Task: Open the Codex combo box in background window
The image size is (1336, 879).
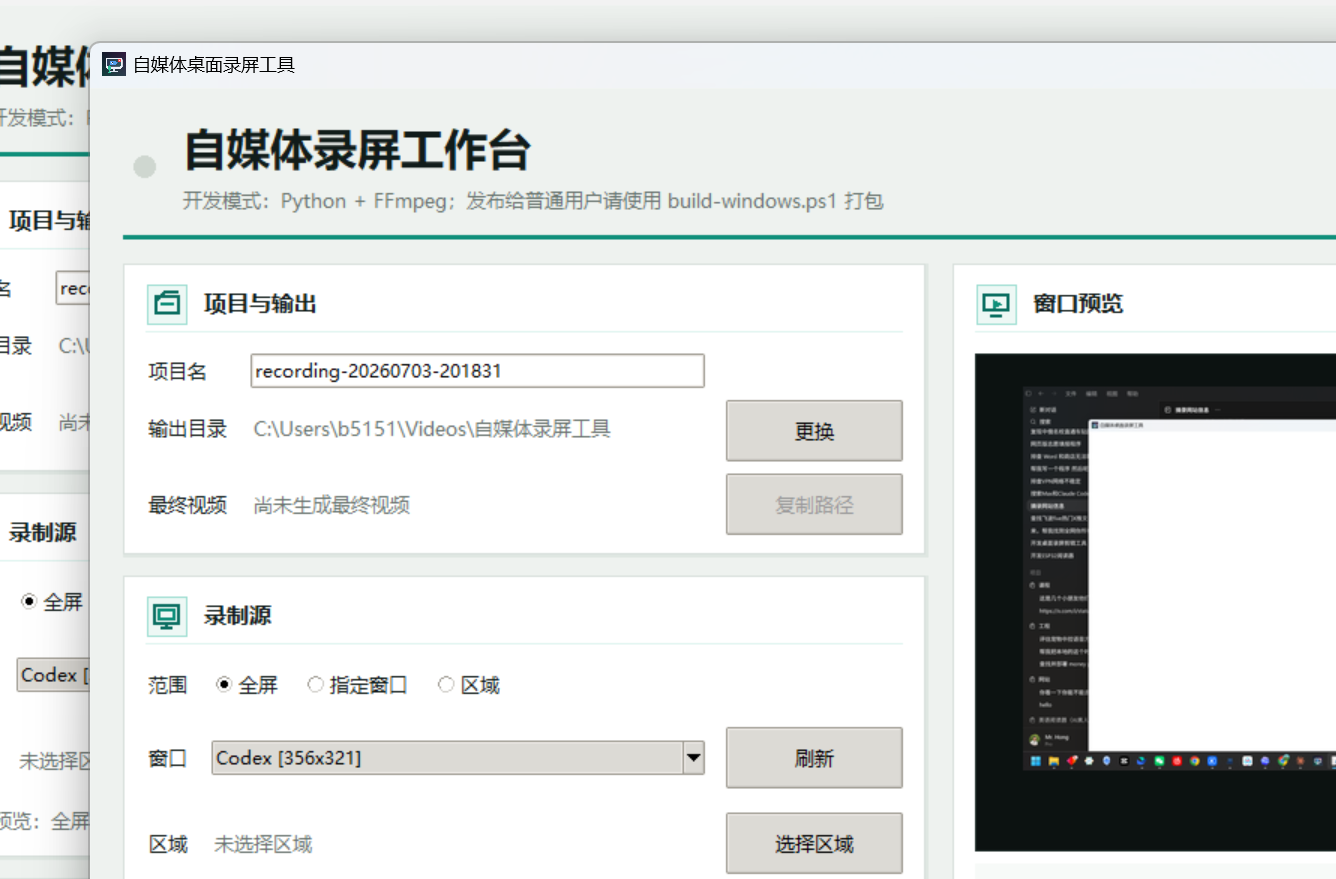Action: click(x=54, y=675)
